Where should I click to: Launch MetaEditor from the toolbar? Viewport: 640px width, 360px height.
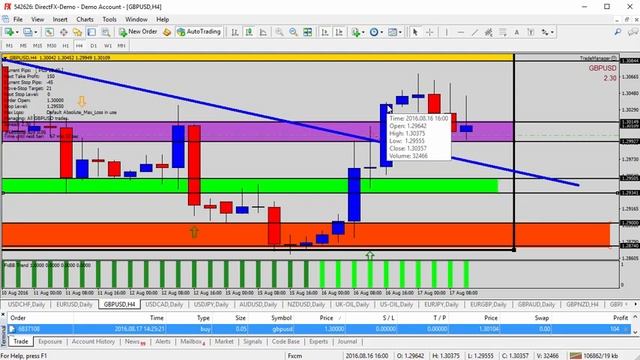[167, 32]
